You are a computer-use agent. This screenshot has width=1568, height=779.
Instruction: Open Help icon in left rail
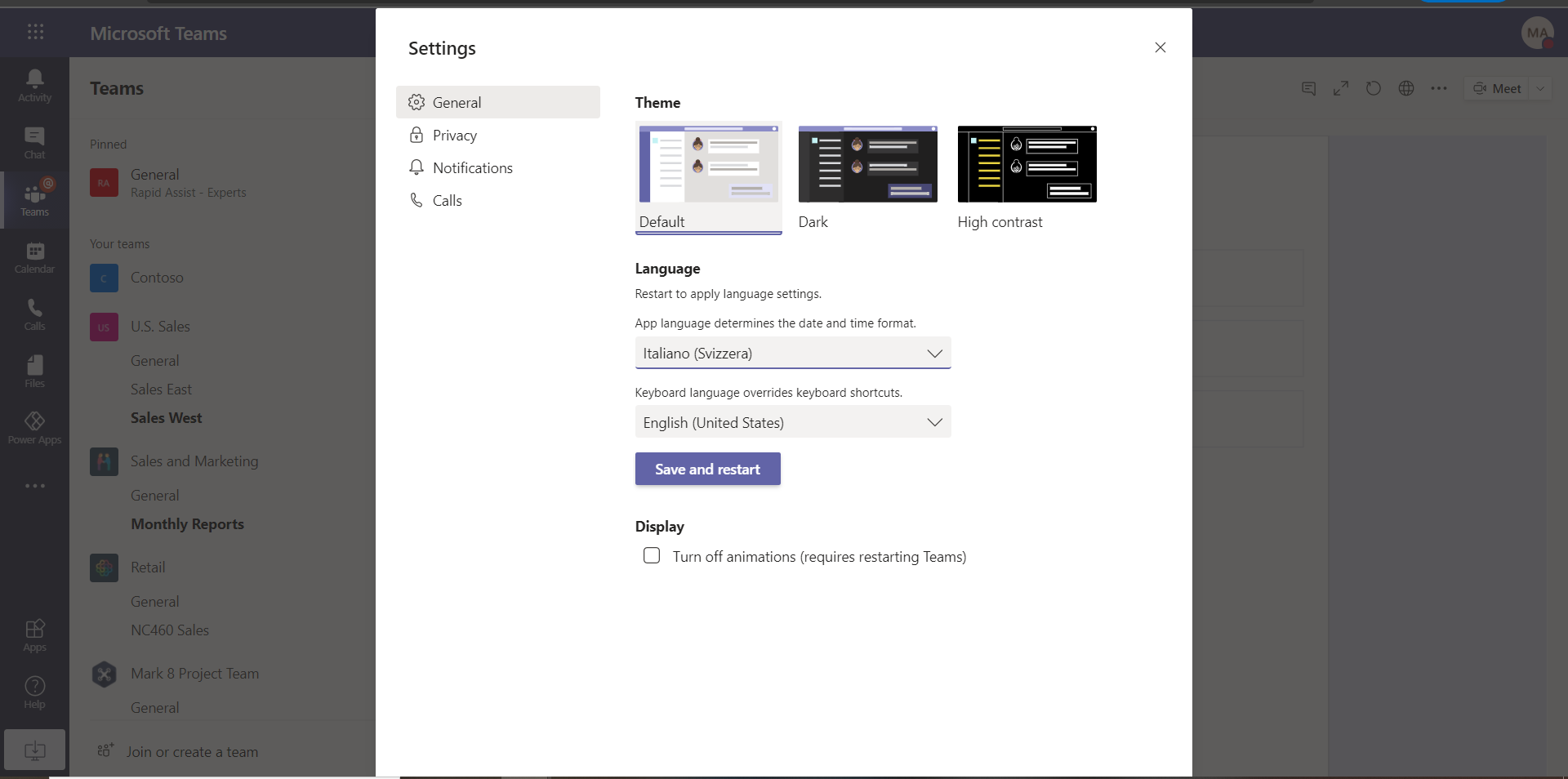click(34, 692)
